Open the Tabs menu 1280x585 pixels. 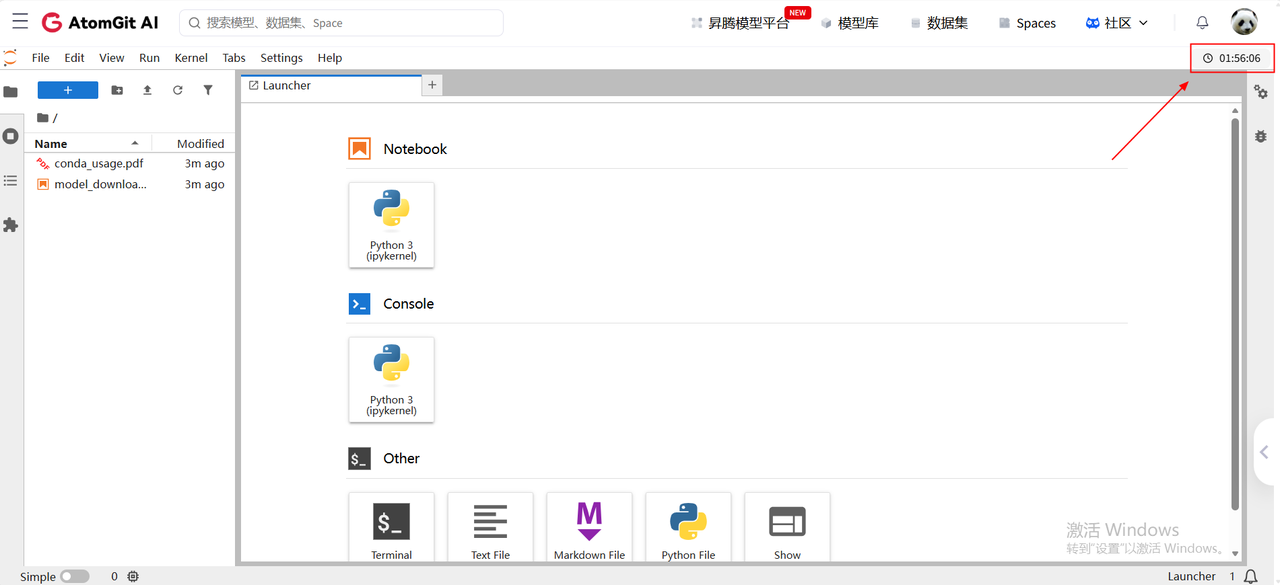(x=234, y=58)
